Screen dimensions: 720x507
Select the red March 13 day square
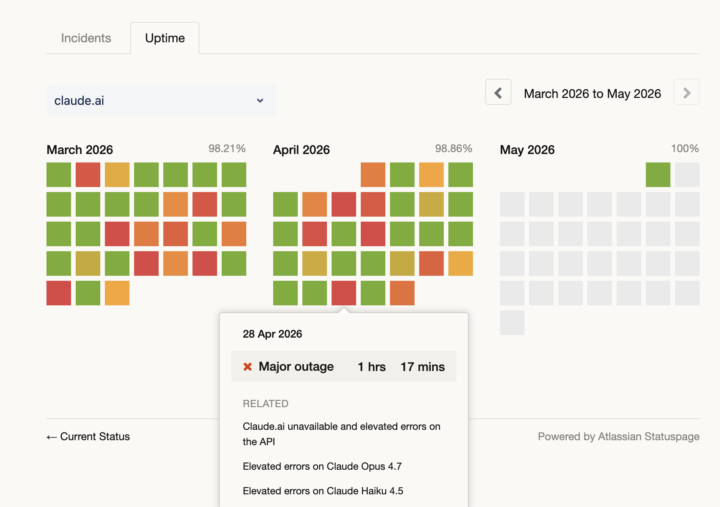tap(205, 204)
